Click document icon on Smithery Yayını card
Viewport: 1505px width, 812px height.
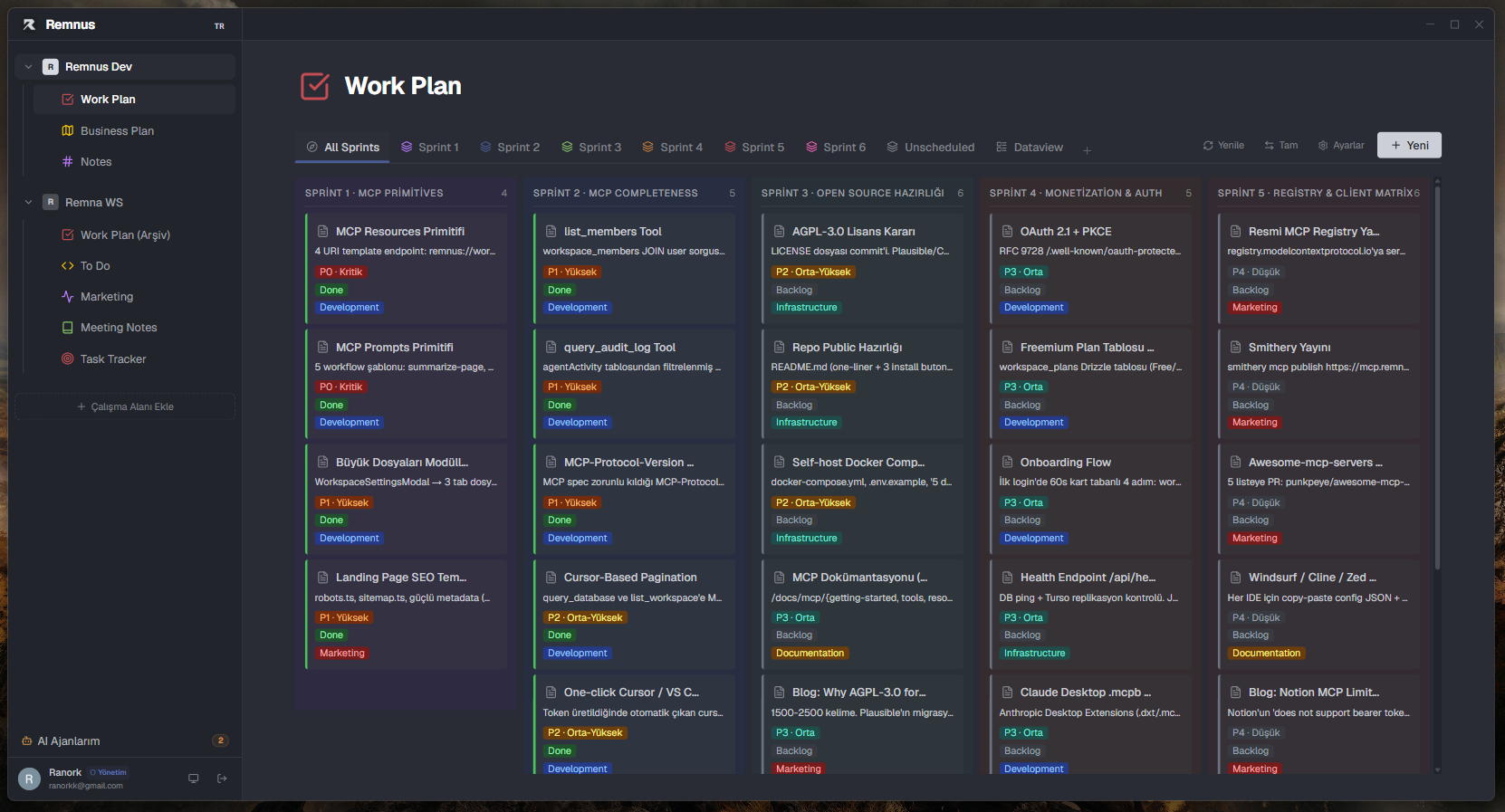[x=1235, y=348]
